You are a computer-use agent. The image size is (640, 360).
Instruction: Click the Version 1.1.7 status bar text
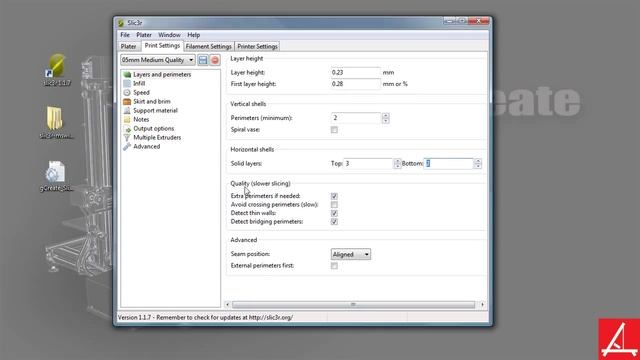click(205, 317)
